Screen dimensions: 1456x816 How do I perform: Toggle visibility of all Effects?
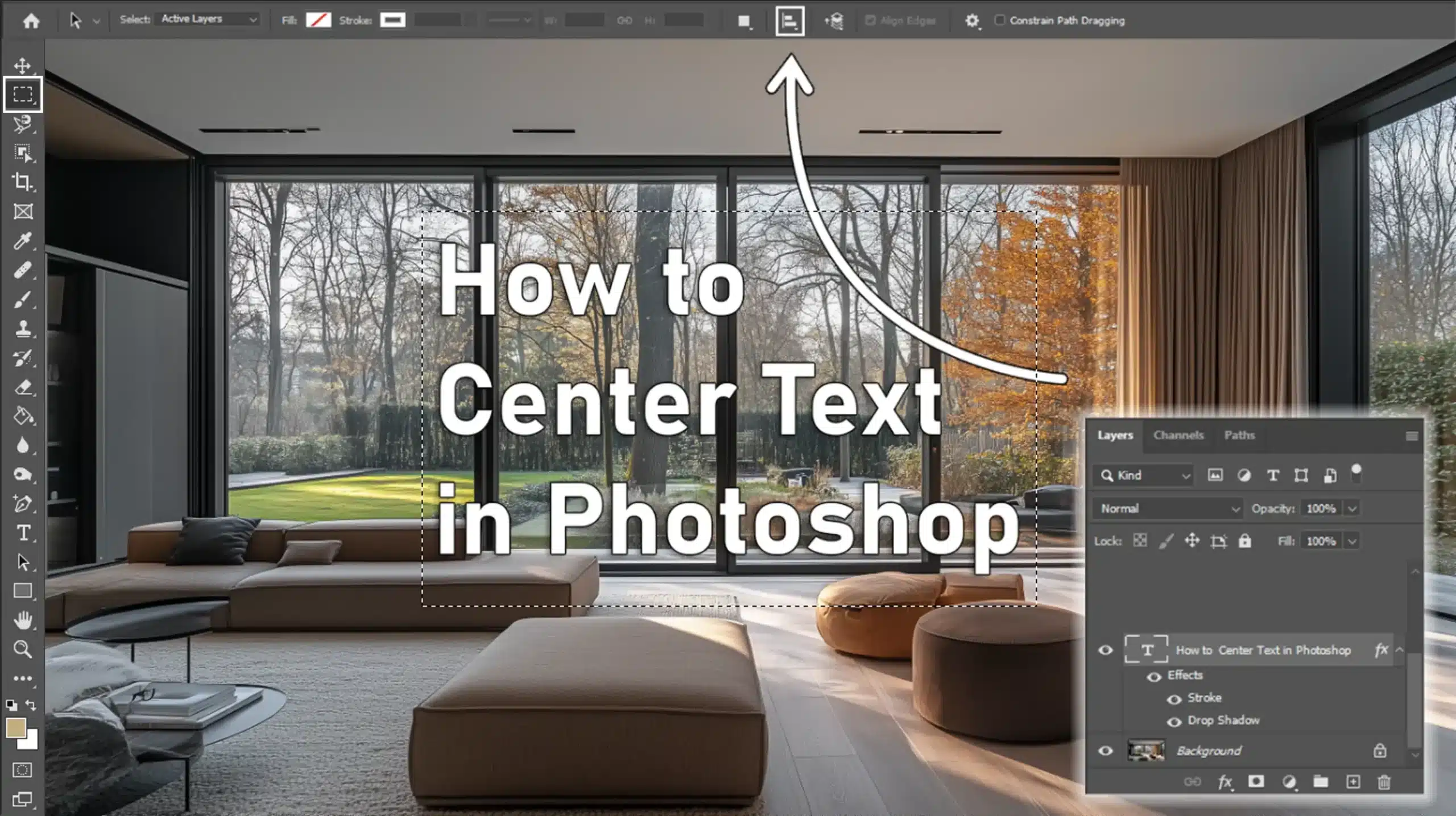click(x=1154, y=676)
